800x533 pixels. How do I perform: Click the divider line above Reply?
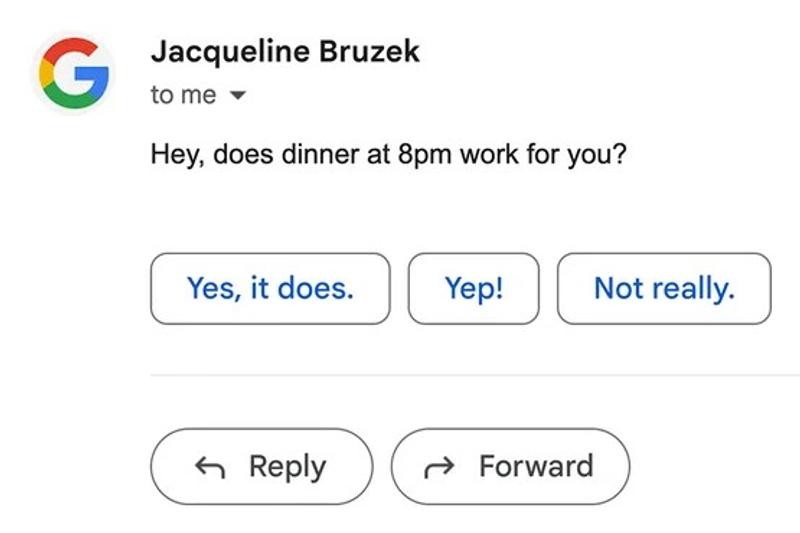[x=475, y=376]
